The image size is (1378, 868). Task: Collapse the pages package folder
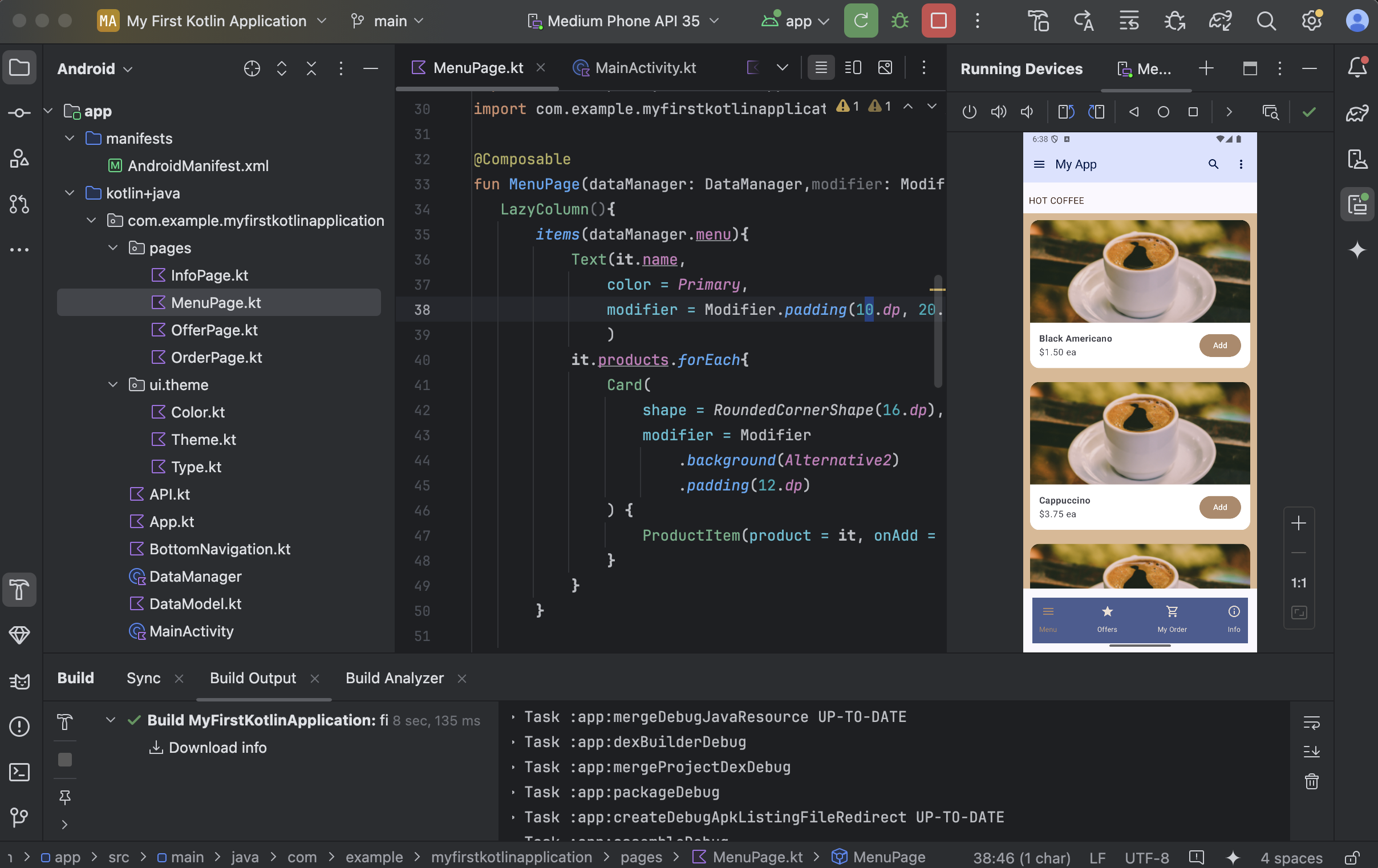tap(113, 248)
